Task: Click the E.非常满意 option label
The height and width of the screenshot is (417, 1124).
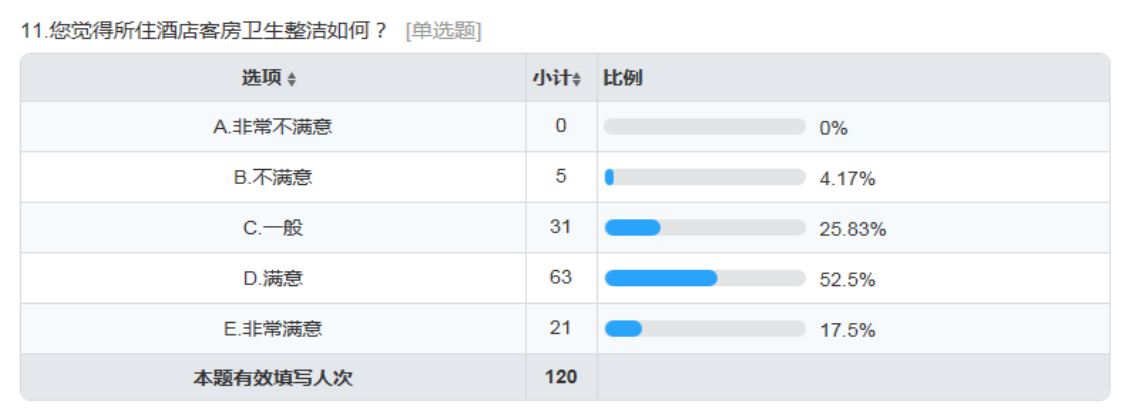Action: 273,329
